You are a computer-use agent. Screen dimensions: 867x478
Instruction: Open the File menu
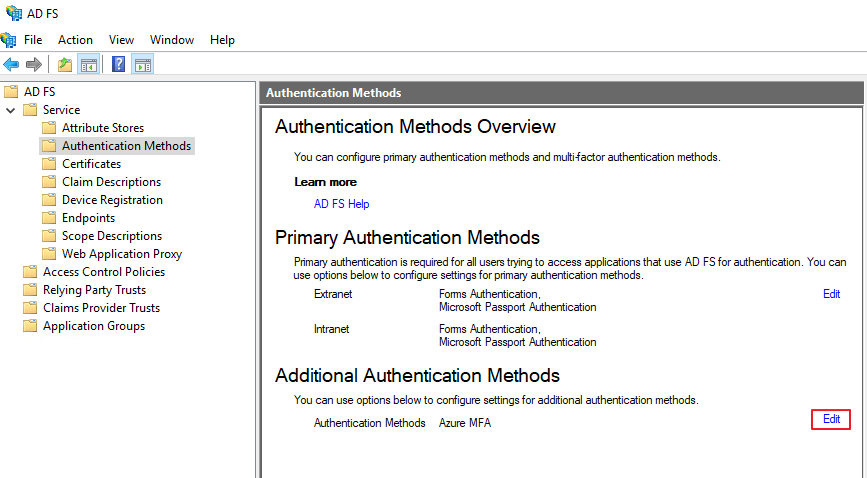click(33, 40)
